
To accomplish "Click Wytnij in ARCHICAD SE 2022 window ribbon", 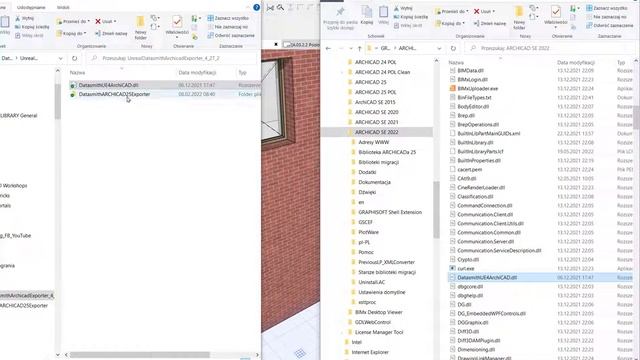I will 403,8.
